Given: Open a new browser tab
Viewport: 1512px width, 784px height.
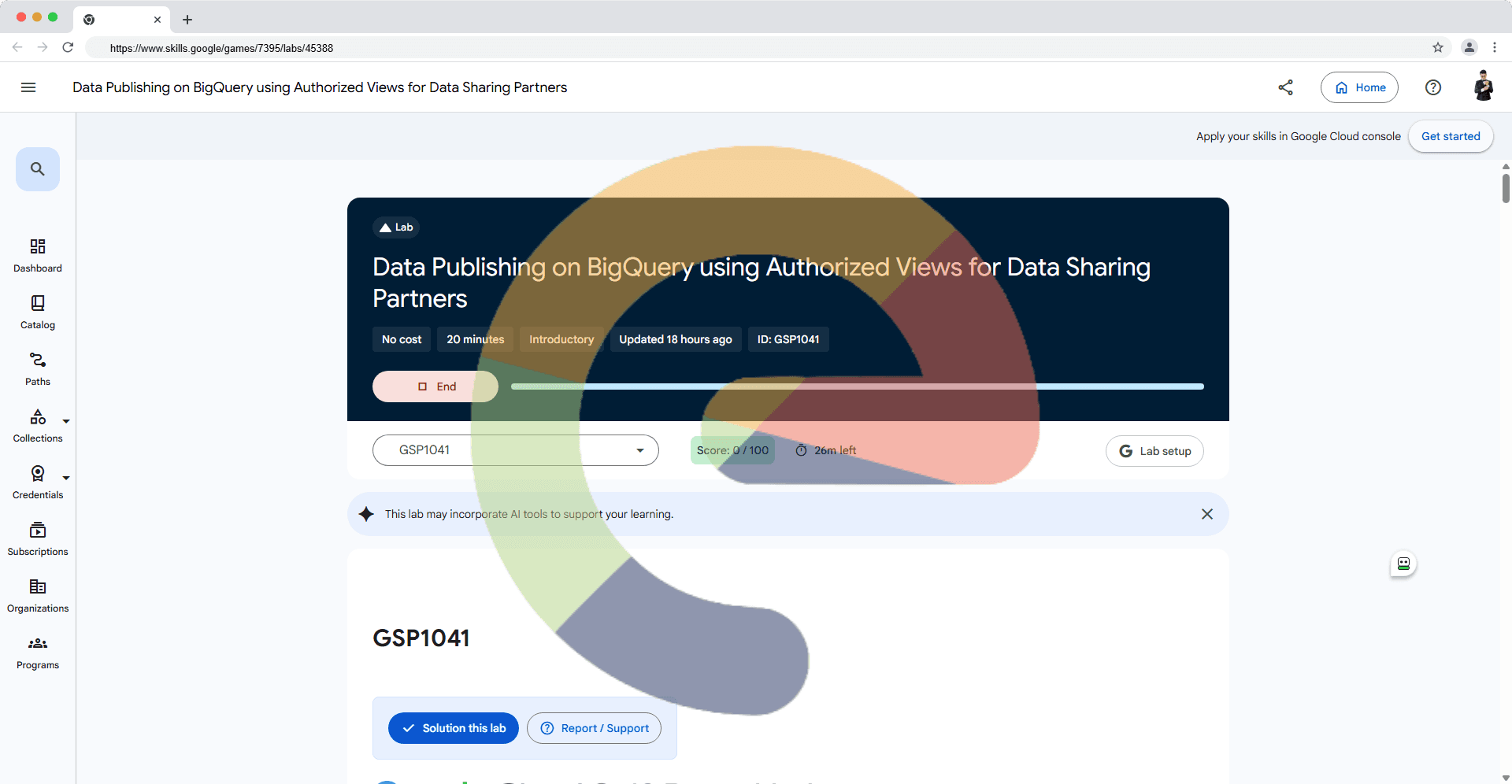Looking at the screenshot, I should point(187,20).
